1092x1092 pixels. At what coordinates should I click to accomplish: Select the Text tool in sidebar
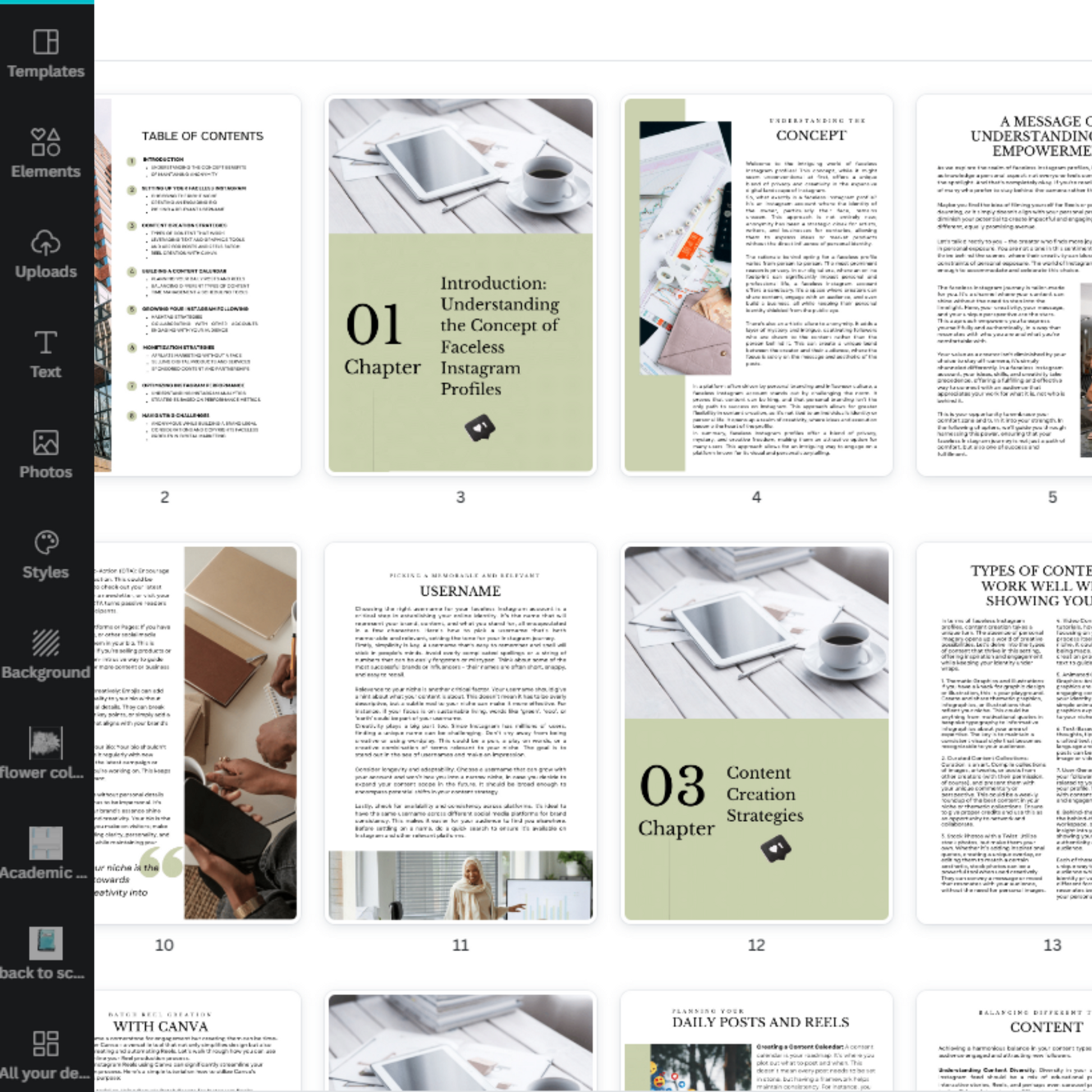point(46,355)
